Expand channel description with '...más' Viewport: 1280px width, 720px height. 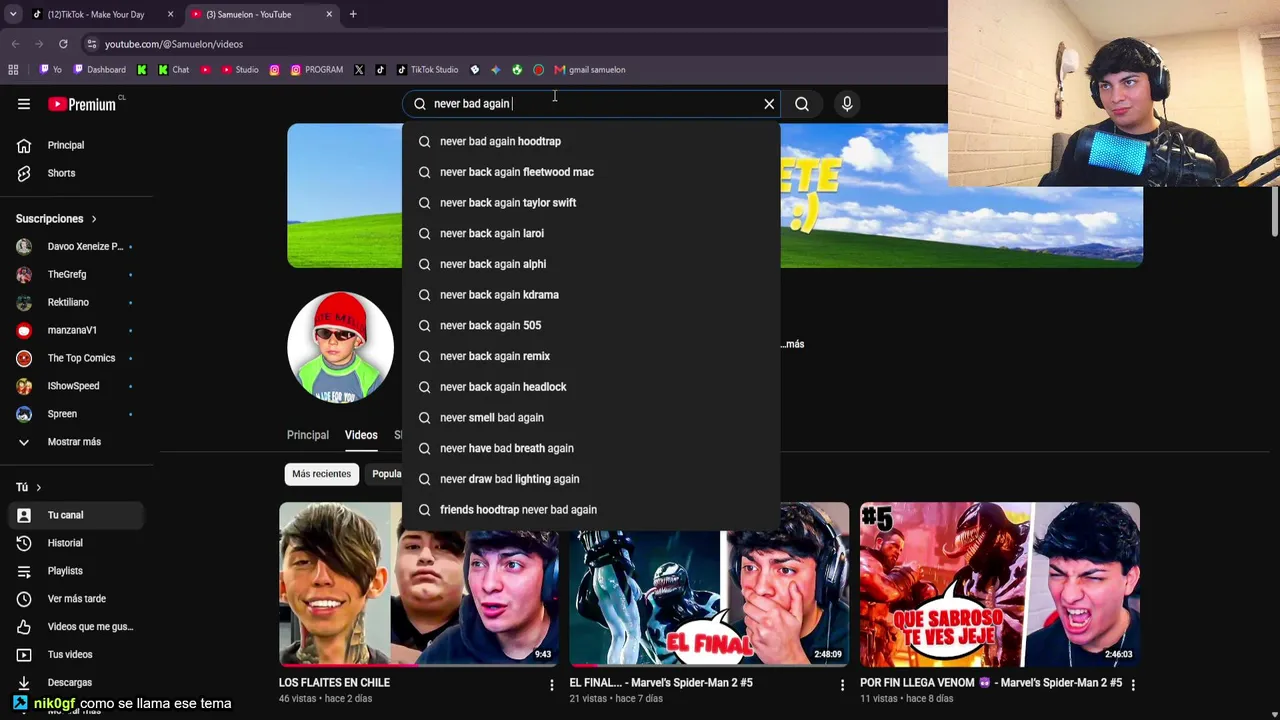(794, 344)
